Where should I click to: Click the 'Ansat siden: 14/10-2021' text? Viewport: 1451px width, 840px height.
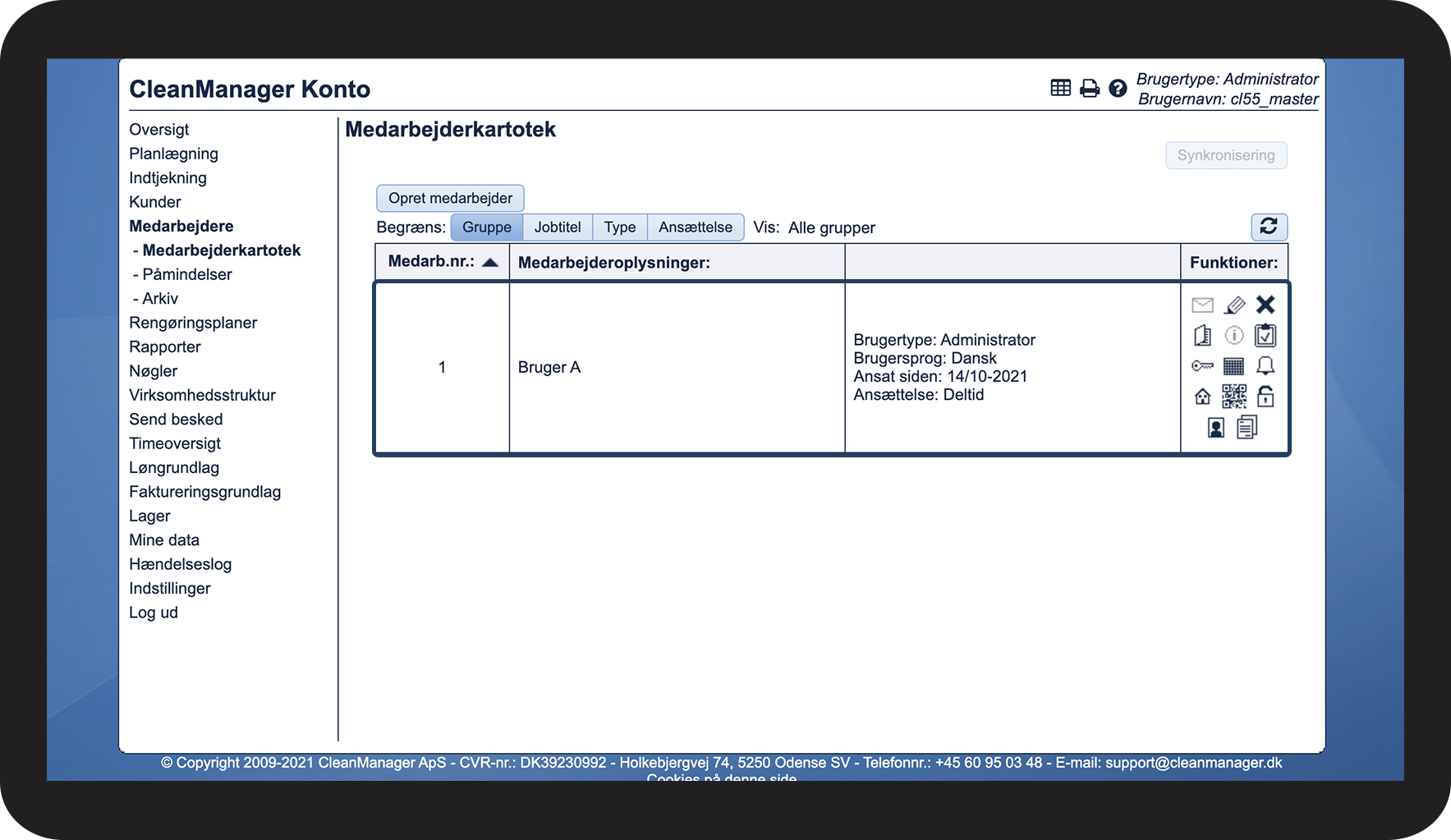point(940,376)
